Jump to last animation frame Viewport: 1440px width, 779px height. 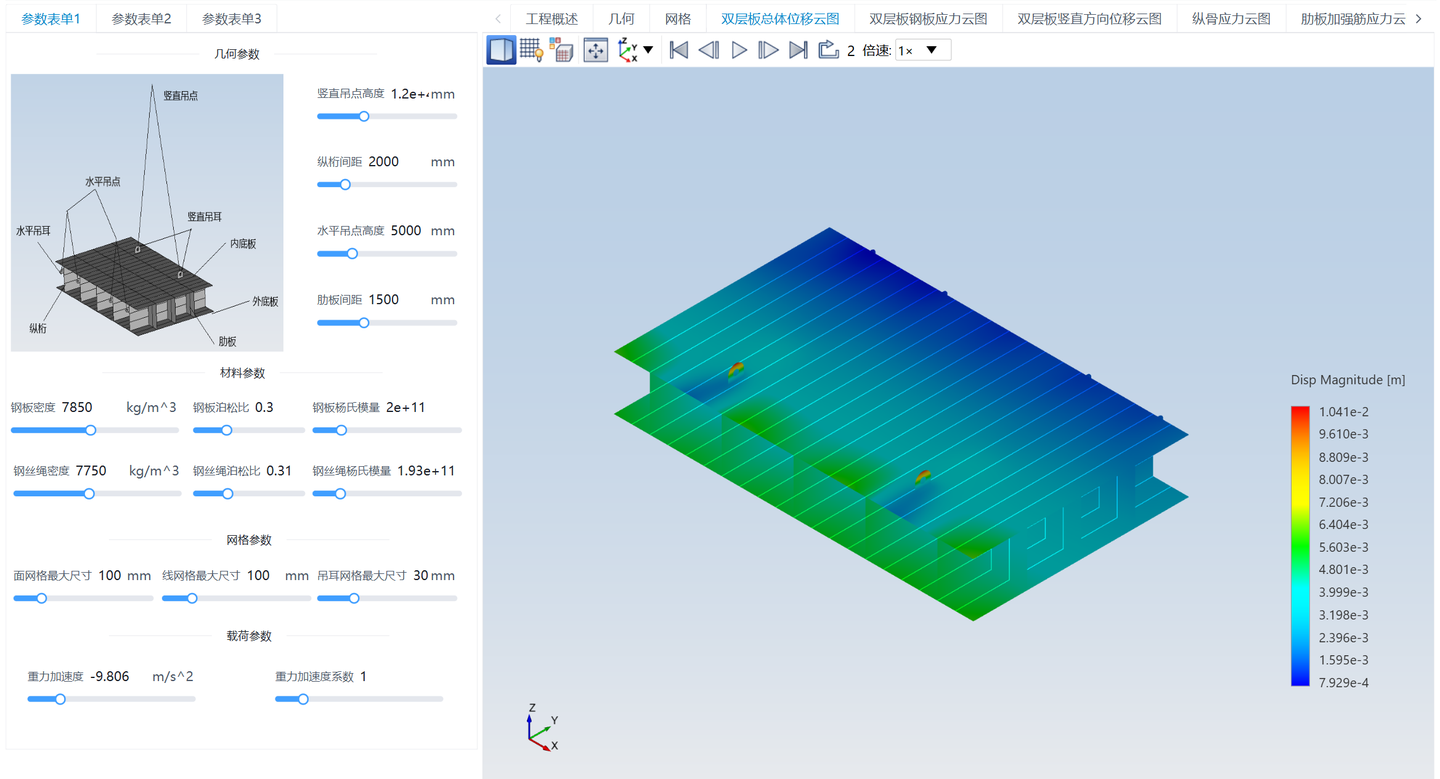pos(798,50)
